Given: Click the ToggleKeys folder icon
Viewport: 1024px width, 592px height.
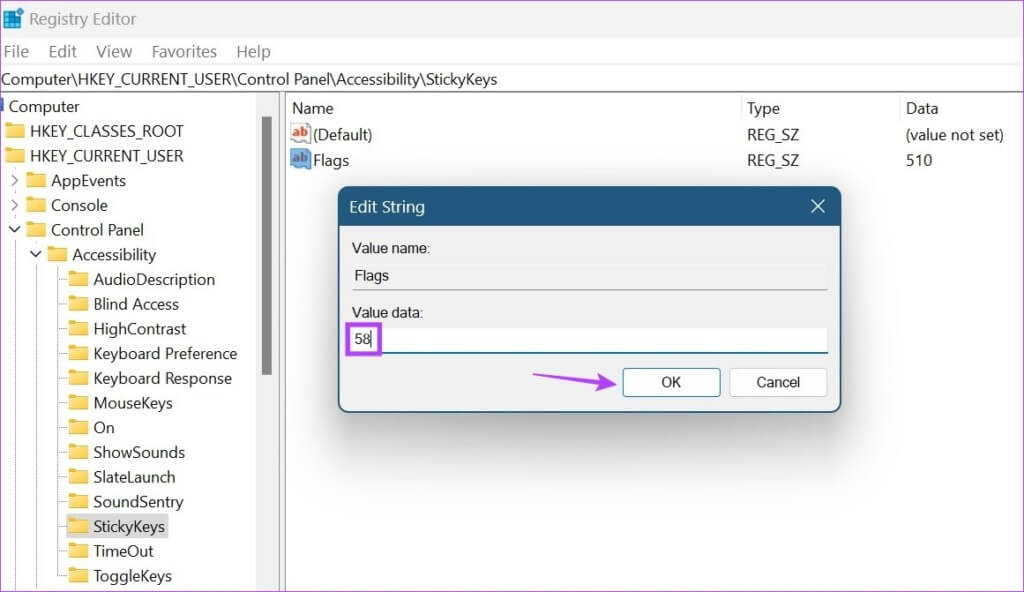Looking at the screenshot, I should point(80,576).
